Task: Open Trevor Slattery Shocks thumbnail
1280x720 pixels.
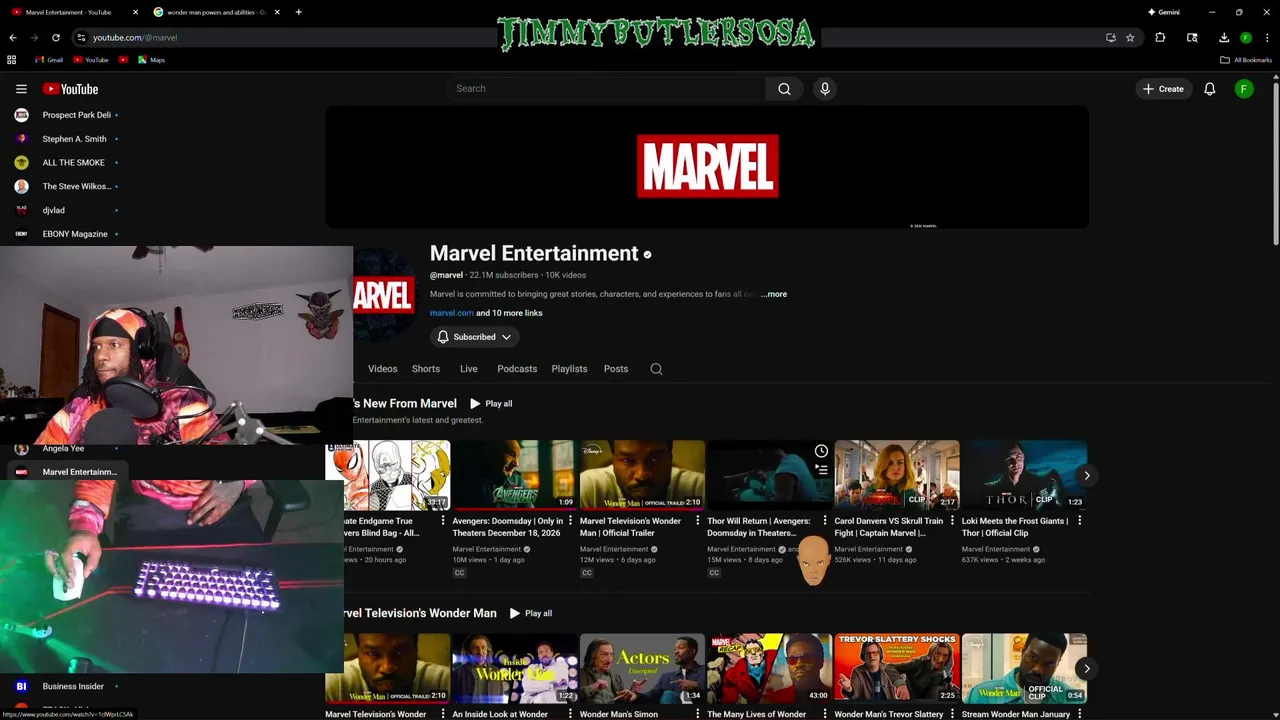Action: (896, 668)
